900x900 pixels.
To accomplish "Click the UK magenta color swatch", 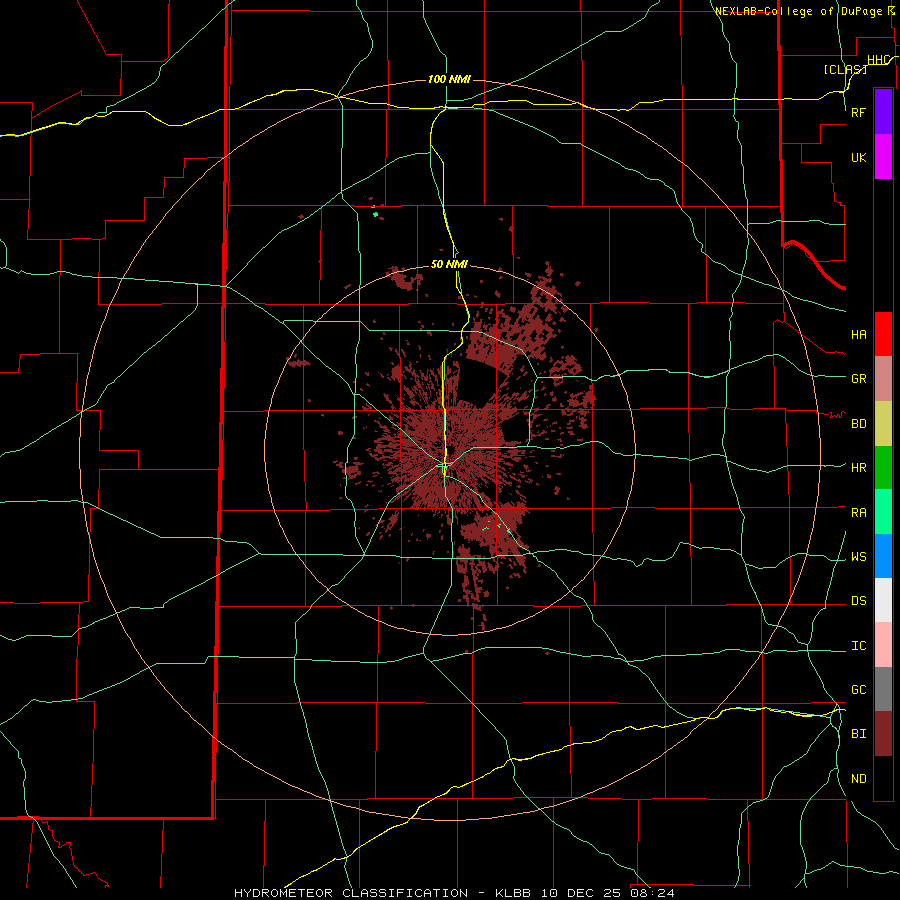I will (883, 157).
